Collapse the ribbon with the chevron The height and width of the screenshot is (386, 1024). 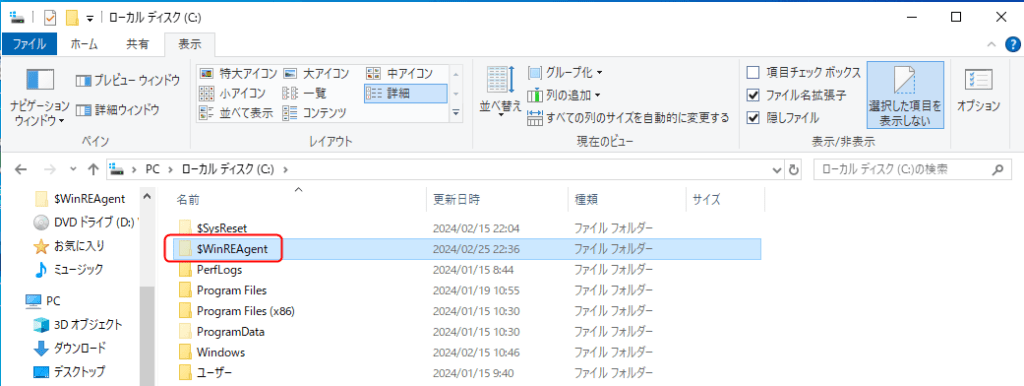tap(991, 44)
